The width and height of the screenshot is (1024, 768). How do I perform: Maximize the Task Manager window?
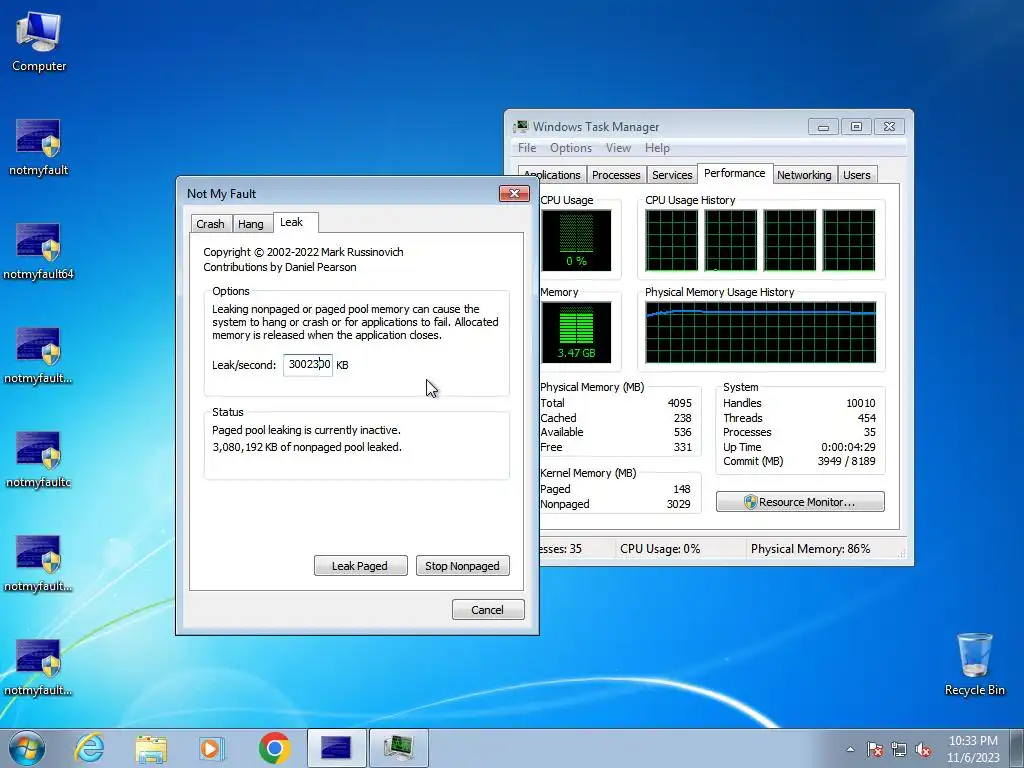tap(856, 127)
